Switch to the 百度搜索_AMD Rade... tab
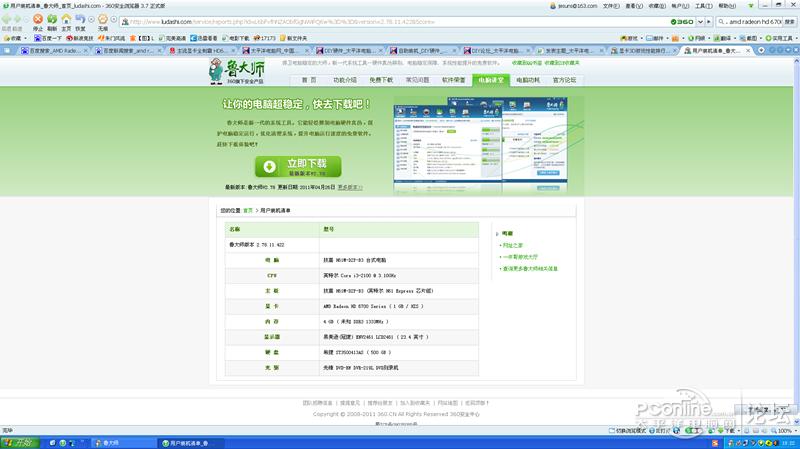 (x=54, y=51)
